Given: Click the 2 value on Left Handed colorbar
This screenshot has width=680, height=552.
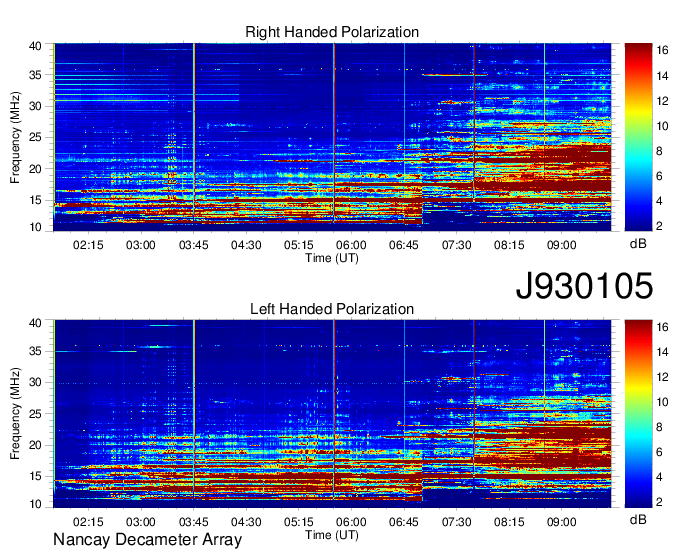Looking at the screenshot, I should point(659,502).
